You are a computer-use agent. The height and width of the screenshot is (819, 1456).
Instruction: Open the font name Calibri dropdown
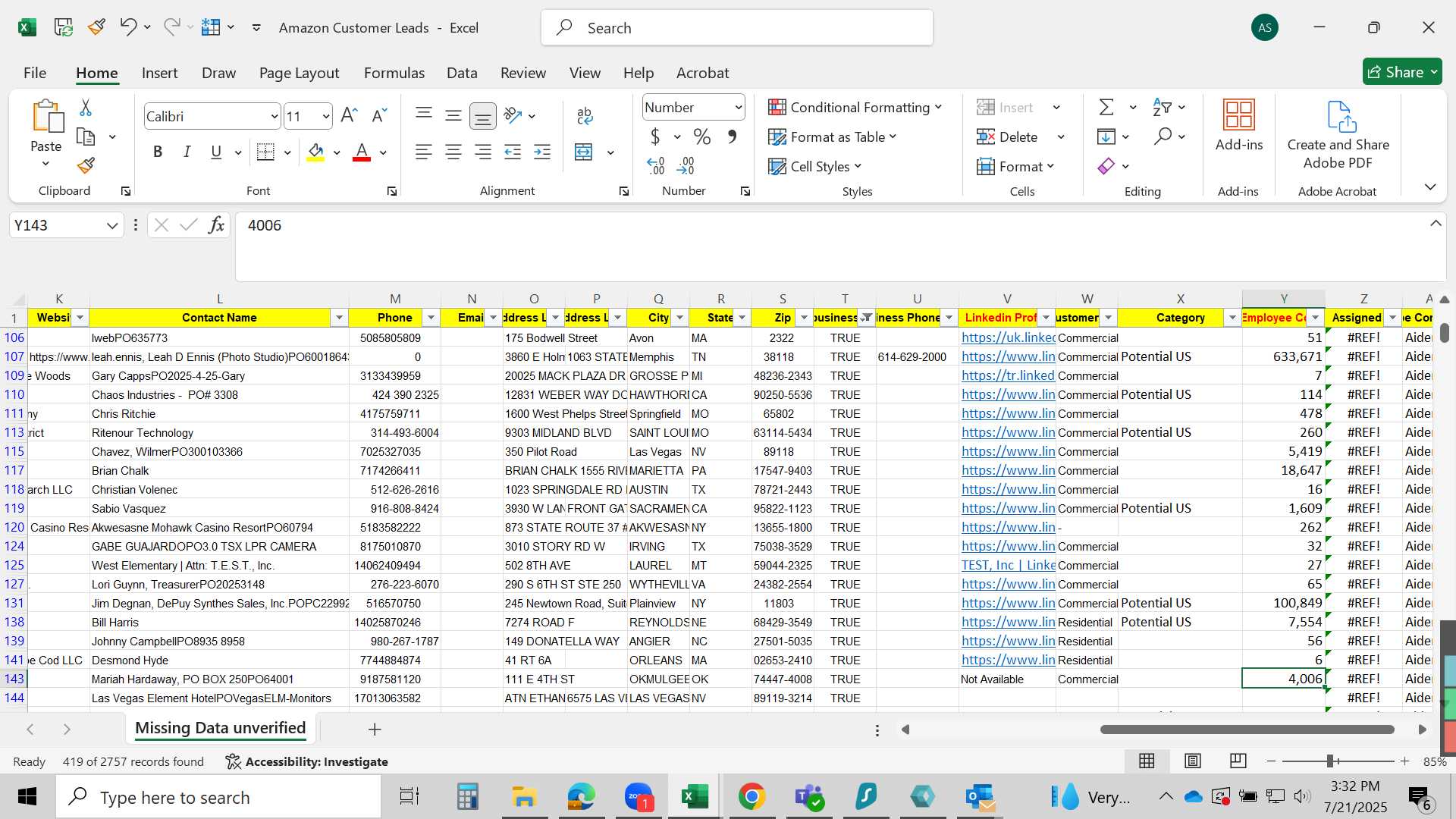coord(274,117)
